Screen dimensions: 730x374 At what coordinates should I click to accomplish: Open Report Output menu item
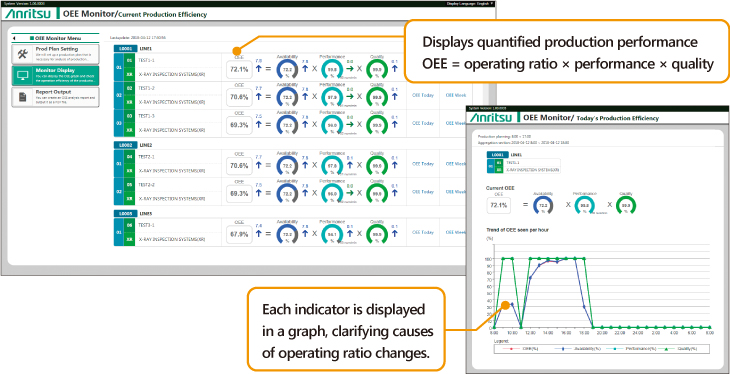pyautogui.click(x=55, y=97)
